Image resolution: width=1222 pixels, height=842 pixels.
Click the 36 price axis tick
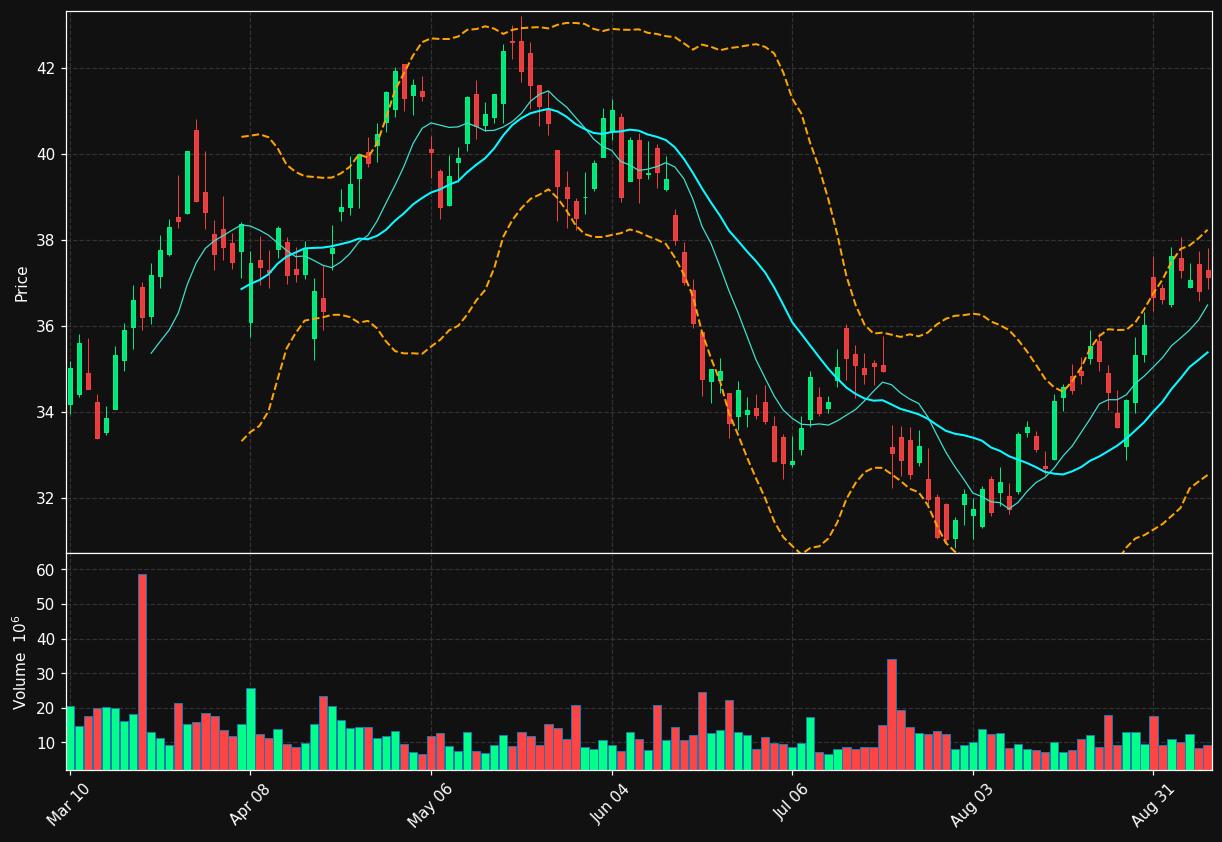[x=46, y=327]
